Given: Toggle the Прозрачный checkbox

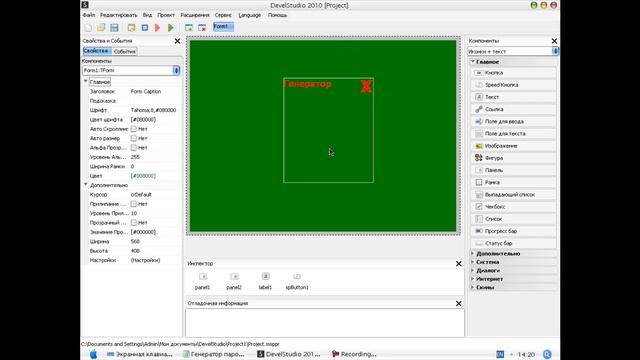Looking at the screenshot, I should (x=133, y=223).
